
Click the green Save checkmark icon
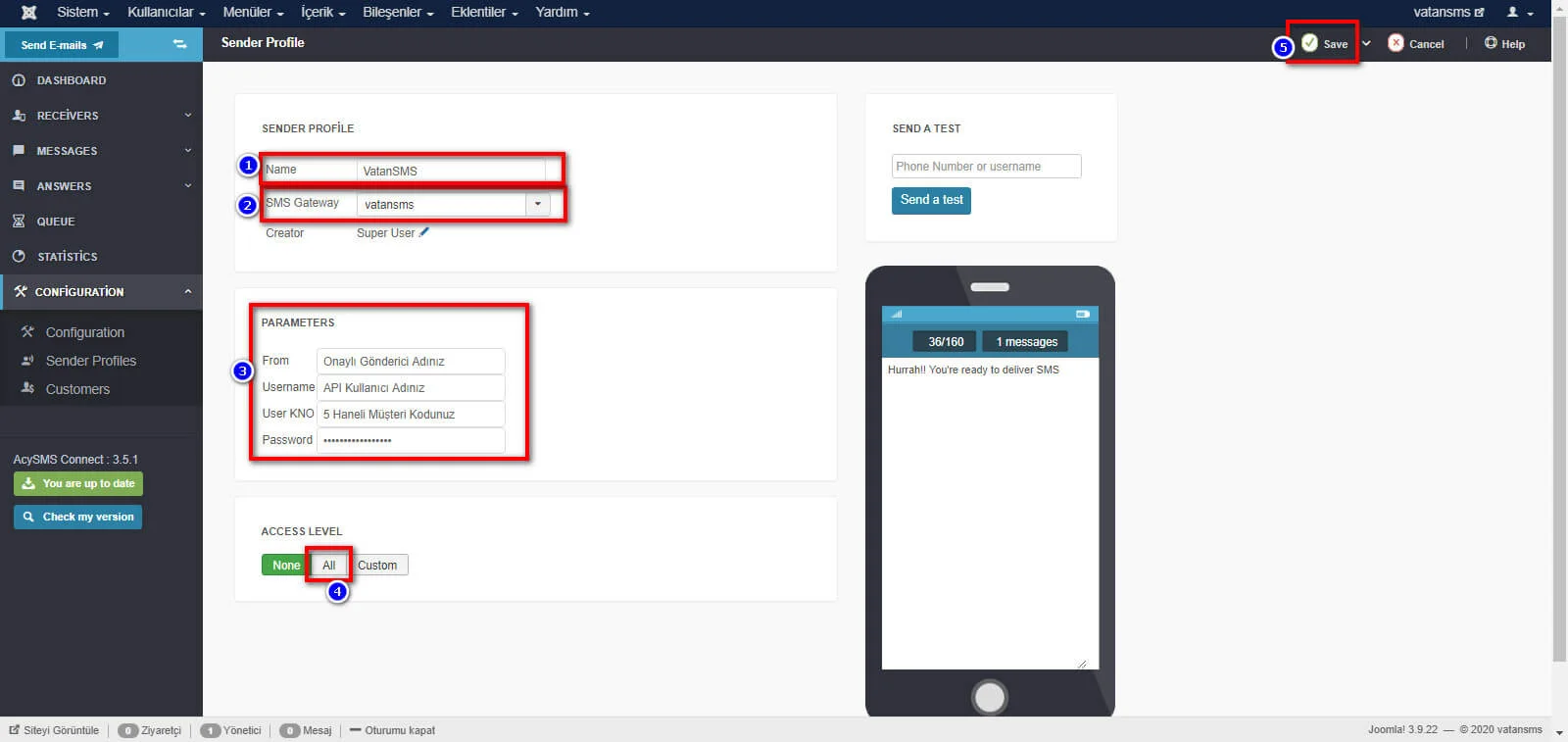click(x=1310, y=43)
